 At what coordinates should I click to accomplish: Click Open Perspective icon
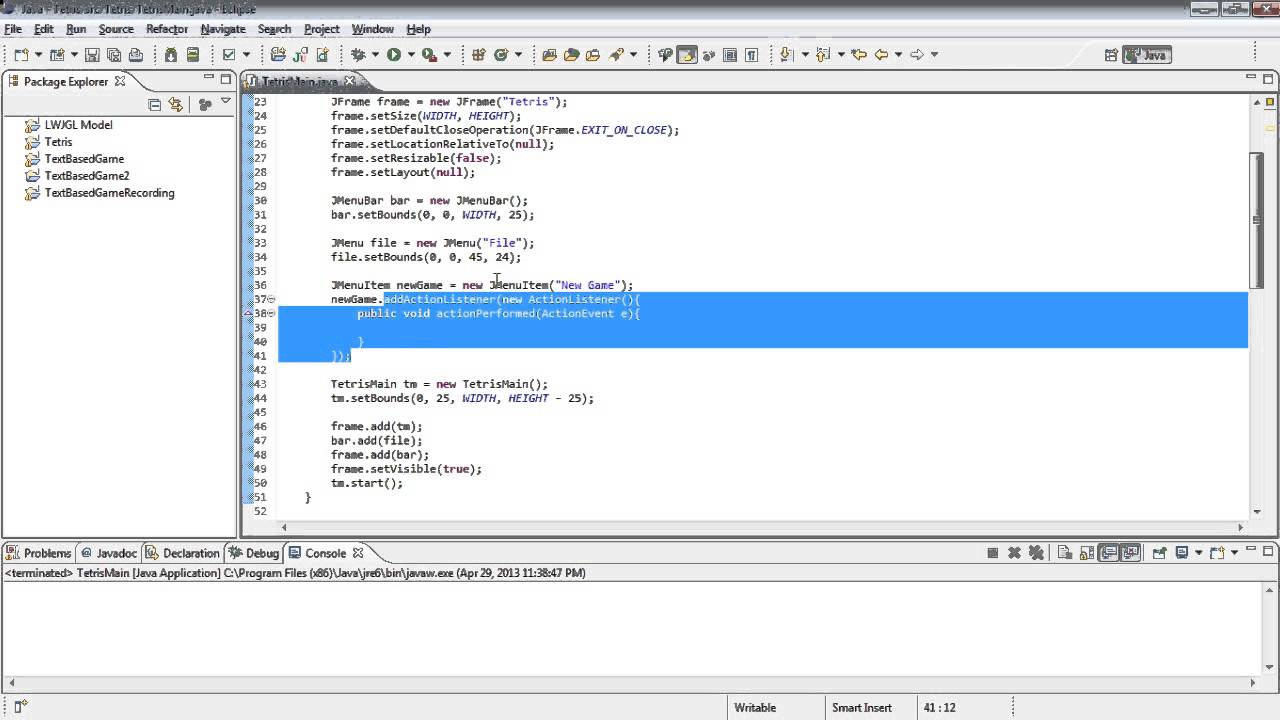[1111, 55]
